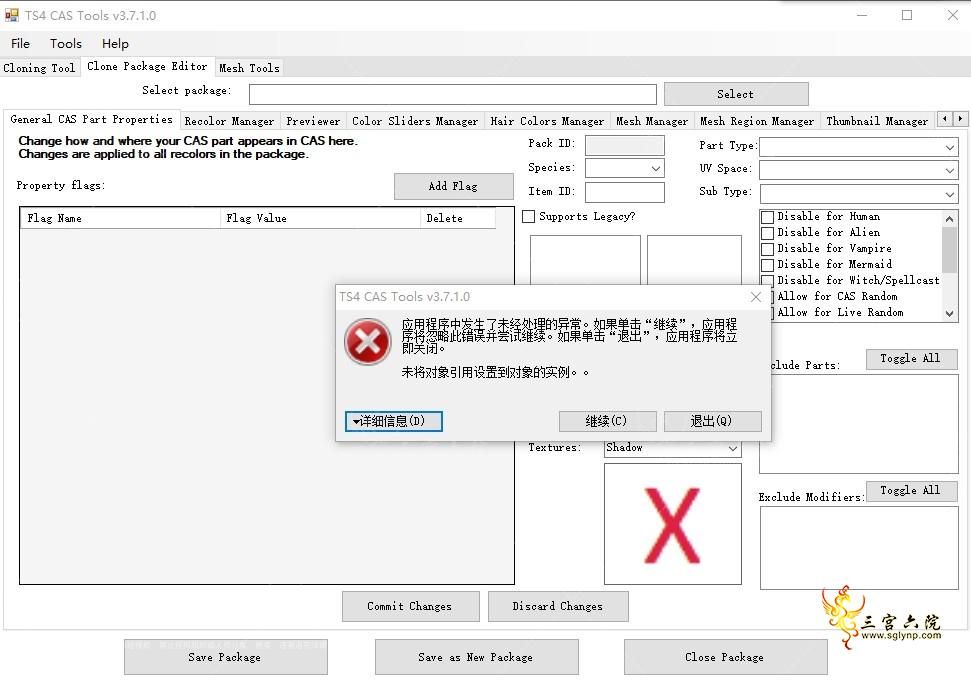The image size is (971, 680).
Task: Enable Disable for Vampire checkbox
Action: tap(767, 249)
